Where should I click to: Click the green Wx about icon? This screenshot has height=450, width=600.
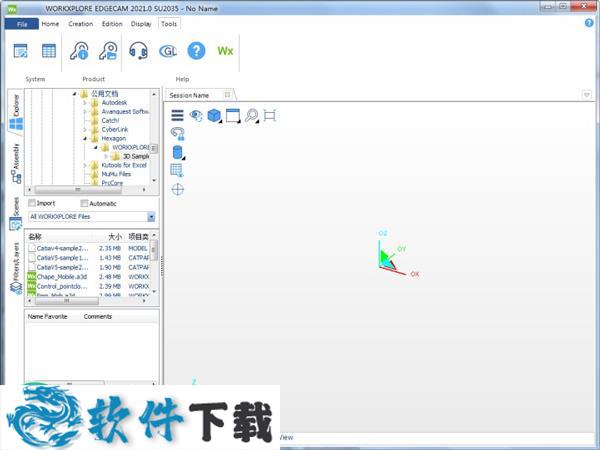pyautogui.click(x=225, y=51)
